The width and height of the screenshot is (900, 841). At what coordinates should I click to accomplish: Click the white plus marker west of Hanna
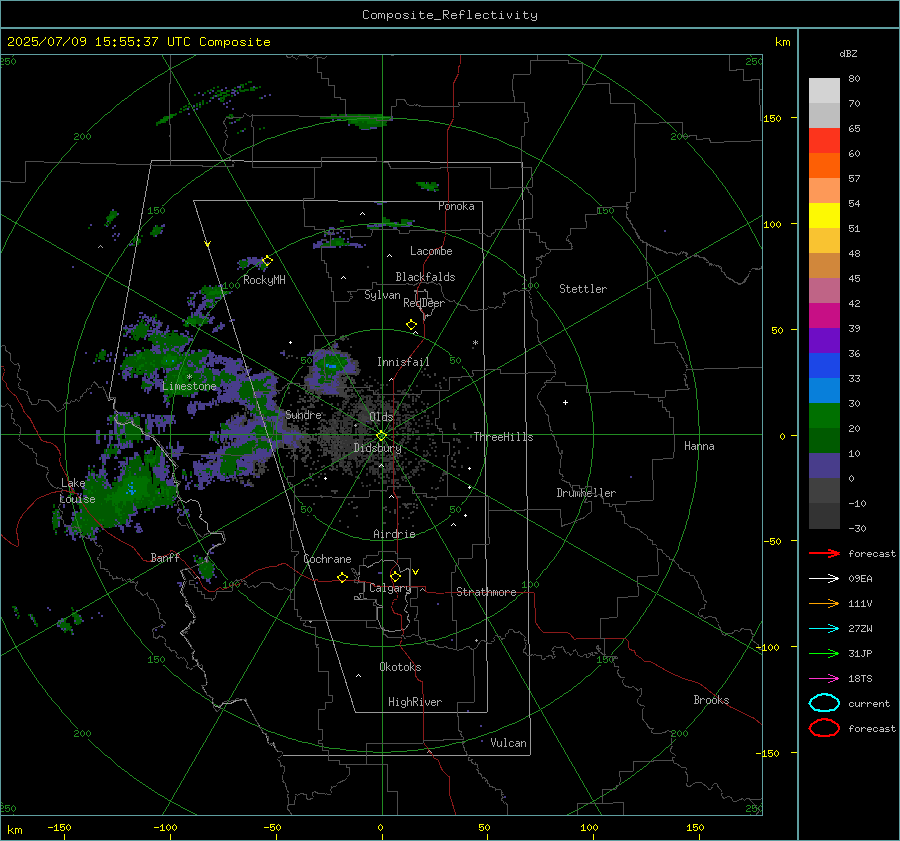click(565, 402)
